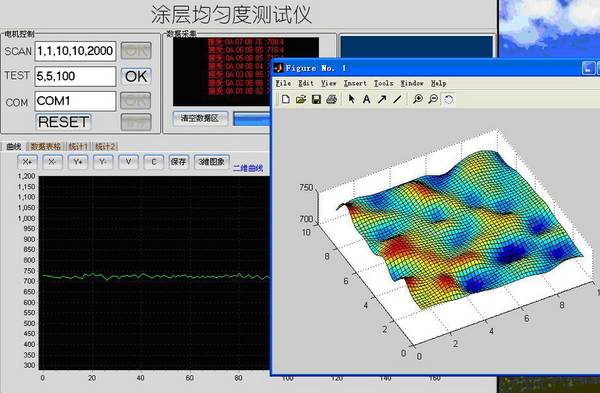Choose the Insert Text tool (A)
Viewport: 600px width, 393px height.
point(366,99)
